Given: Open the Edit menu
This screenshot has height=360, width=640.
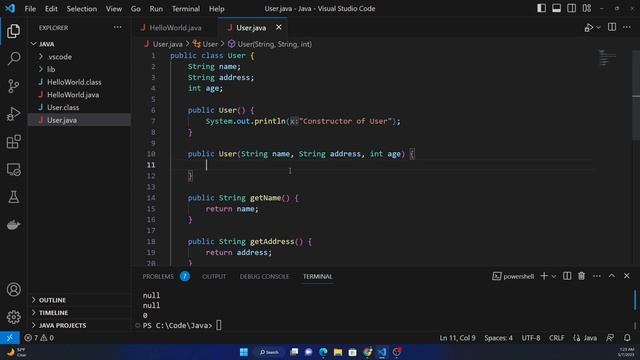Looking at the screenshot, I should [51, 9].
